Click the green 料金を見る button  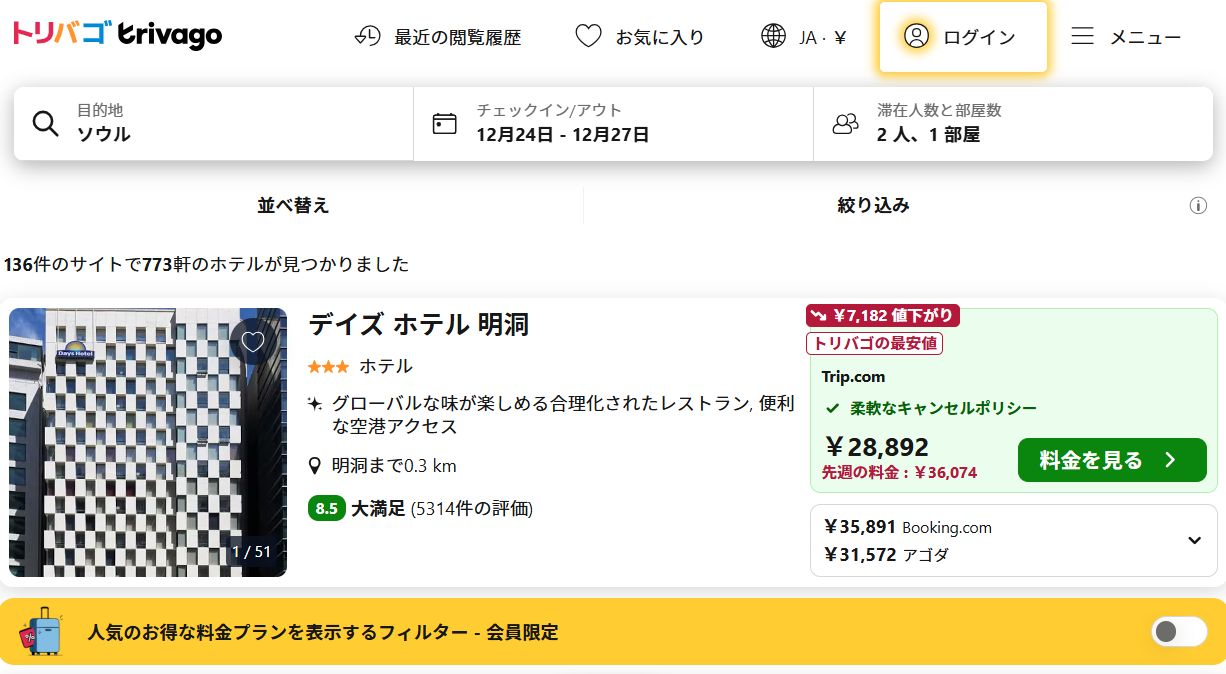[x=1111, y=460]
